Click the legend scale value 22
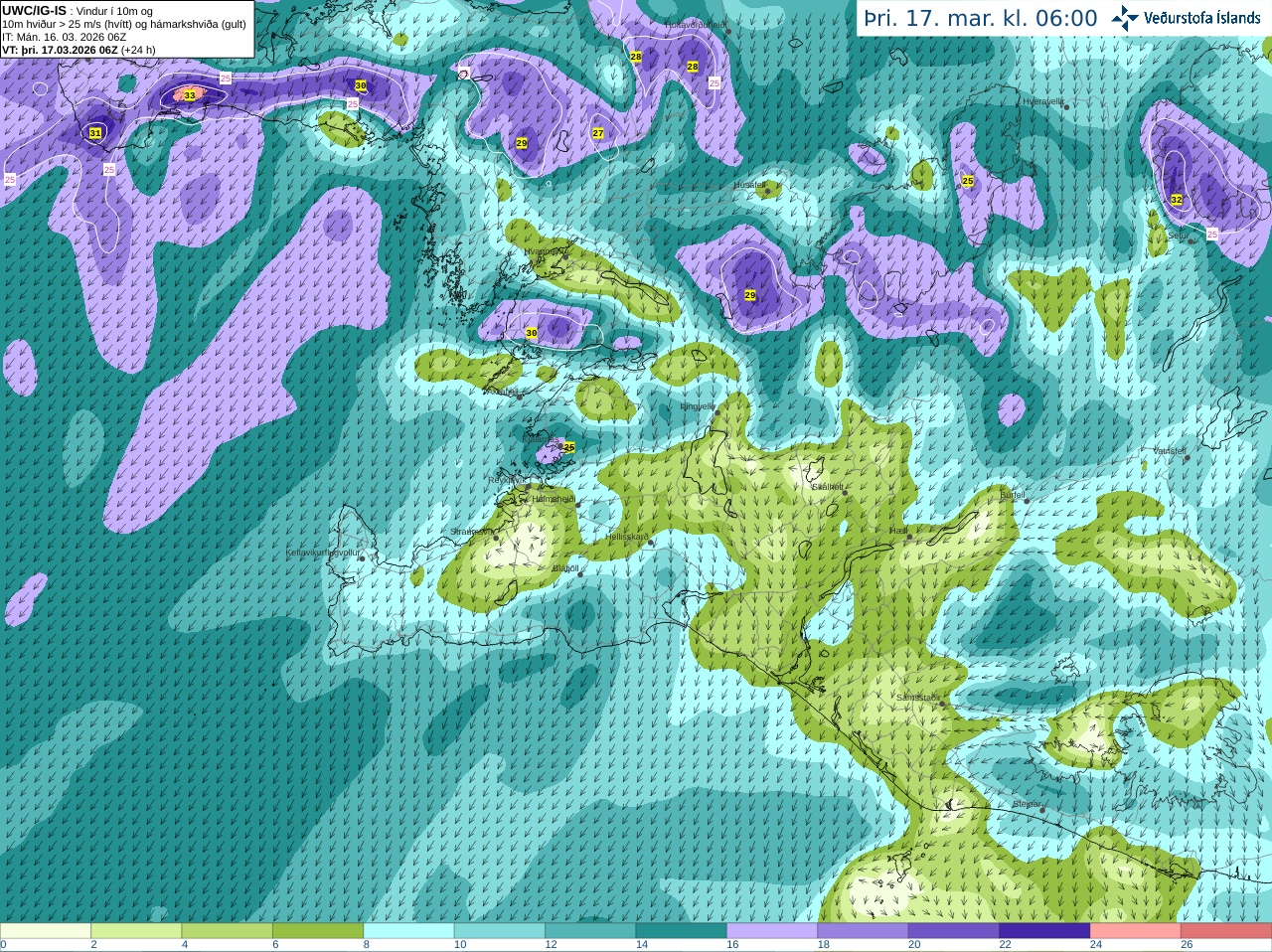 click(x=1005, y=945)
